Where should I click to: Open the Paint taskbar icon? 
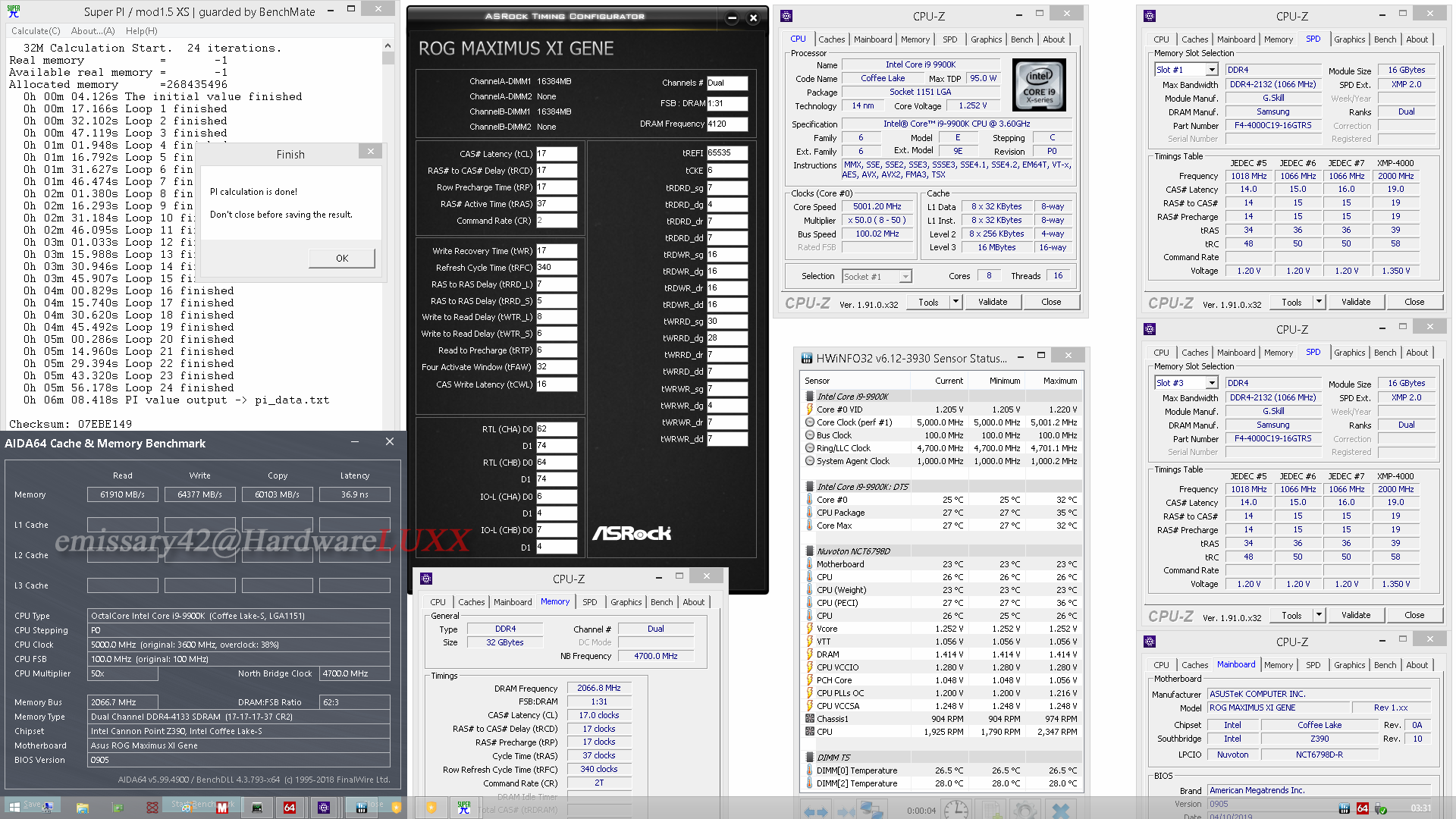pyautogui.click(x=187, y=808)
